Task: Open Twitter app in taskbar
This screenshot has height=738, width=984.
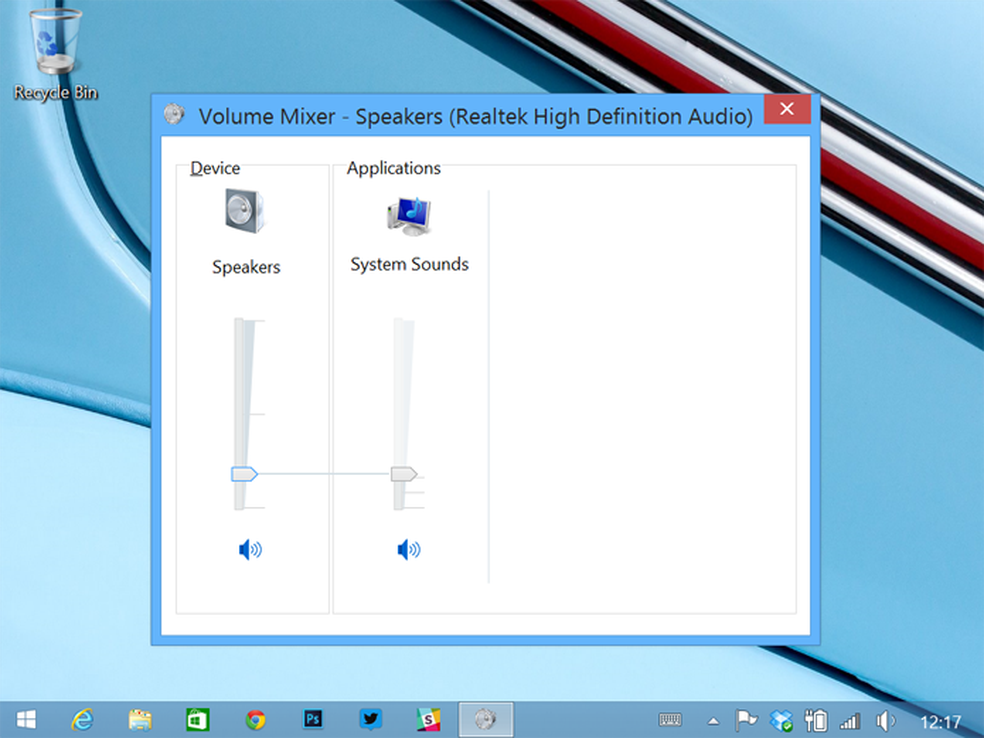Action: click(371, 719)
